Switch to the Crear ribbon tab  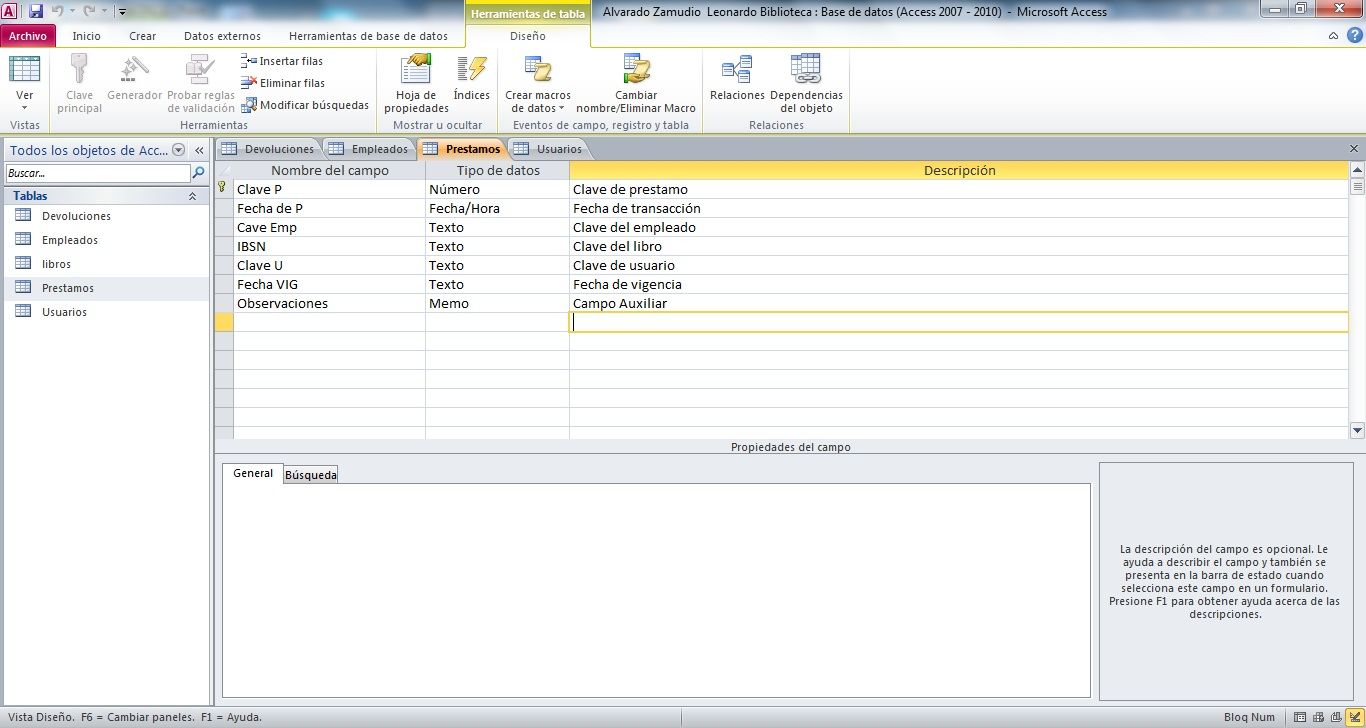[143, 36]
